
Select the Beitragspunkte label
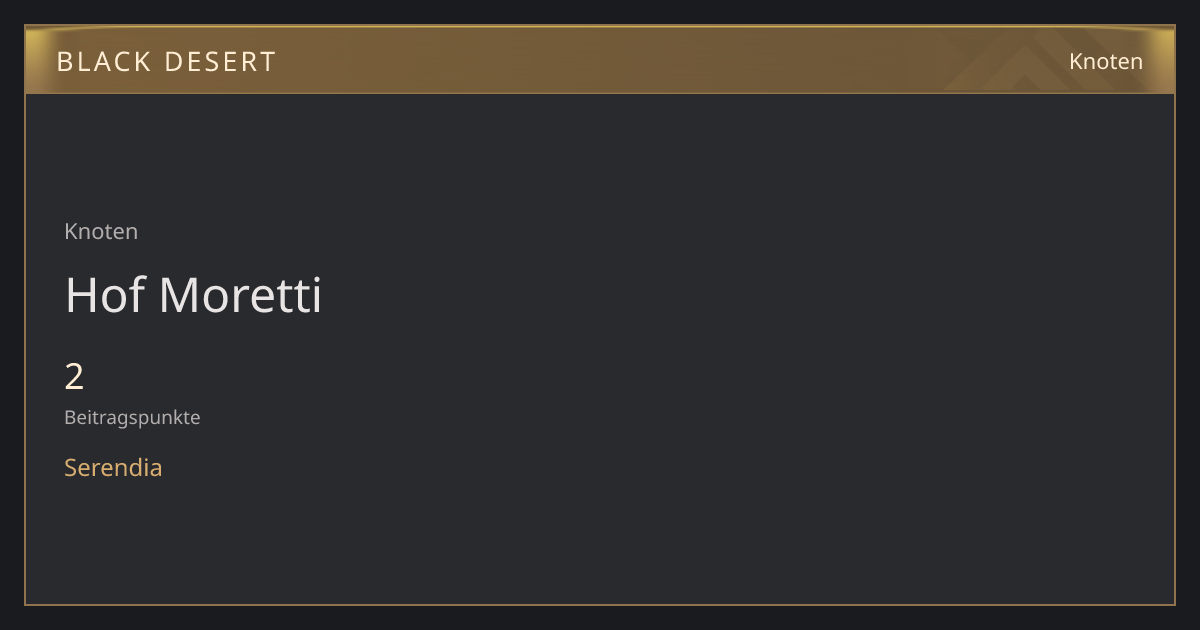coord(132,418)
